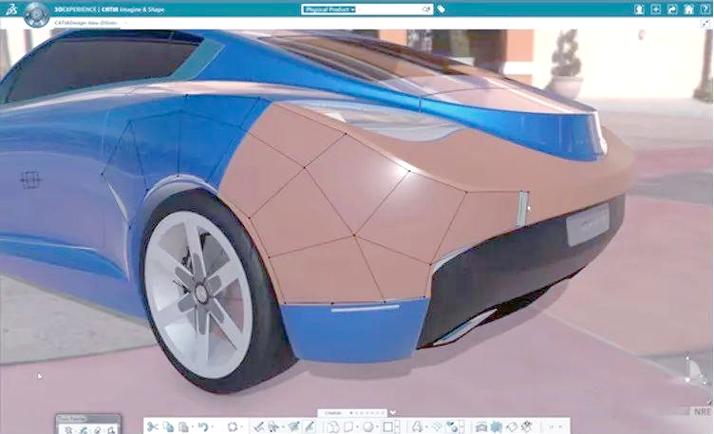Click the share arrow icon
The height and width of the screenshot is (434, 714).
click(672, 9)
